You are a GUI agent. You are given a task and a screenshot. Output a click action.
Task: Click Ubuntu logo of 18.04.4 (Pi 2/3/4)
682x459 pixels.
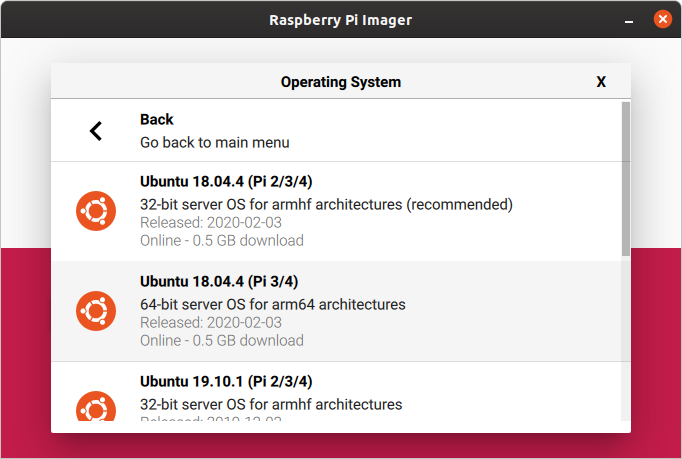[96, 211]
